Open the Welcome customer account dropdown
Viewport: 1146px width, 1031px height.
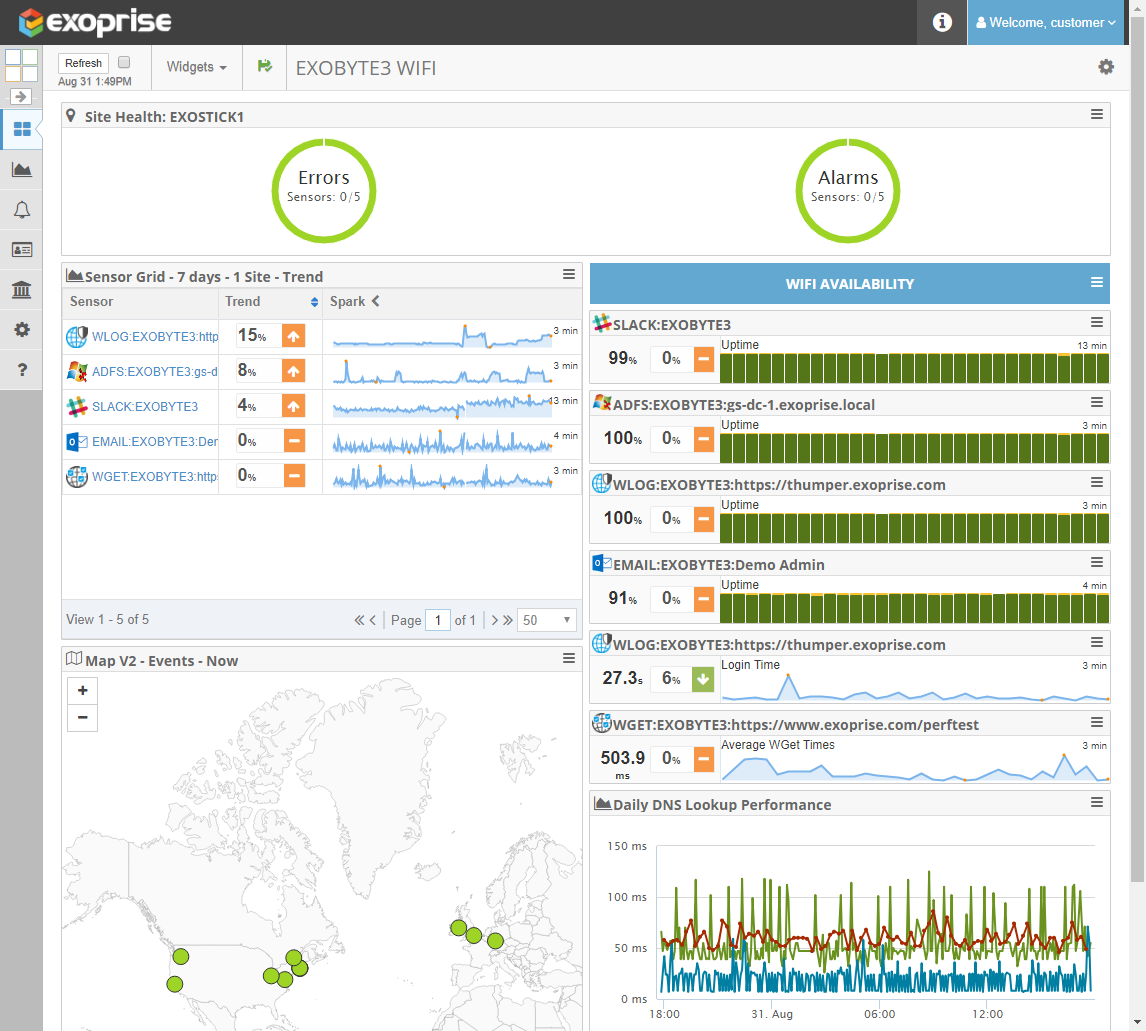(1046, 22)
